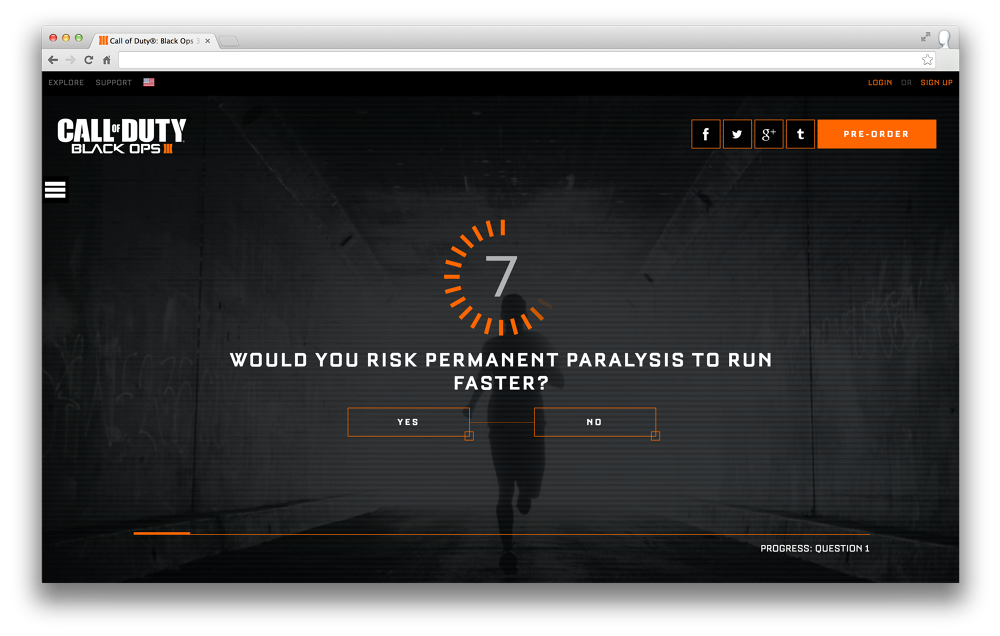Screen dimensions: 1000x636
Task: Open the Twitter share icon
Action: coord(737,134)
